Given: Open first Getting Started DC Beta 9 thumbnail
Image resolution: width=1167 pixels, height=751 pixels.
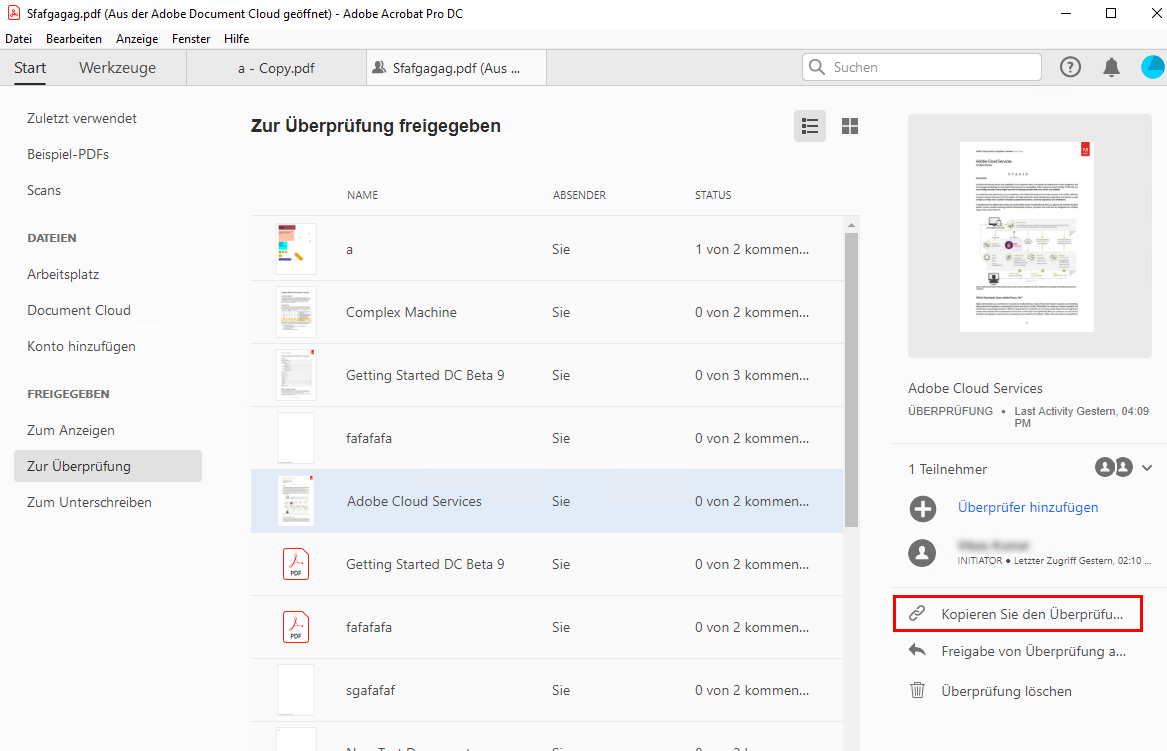Looking at the screenshot, I should coord(296,375).
